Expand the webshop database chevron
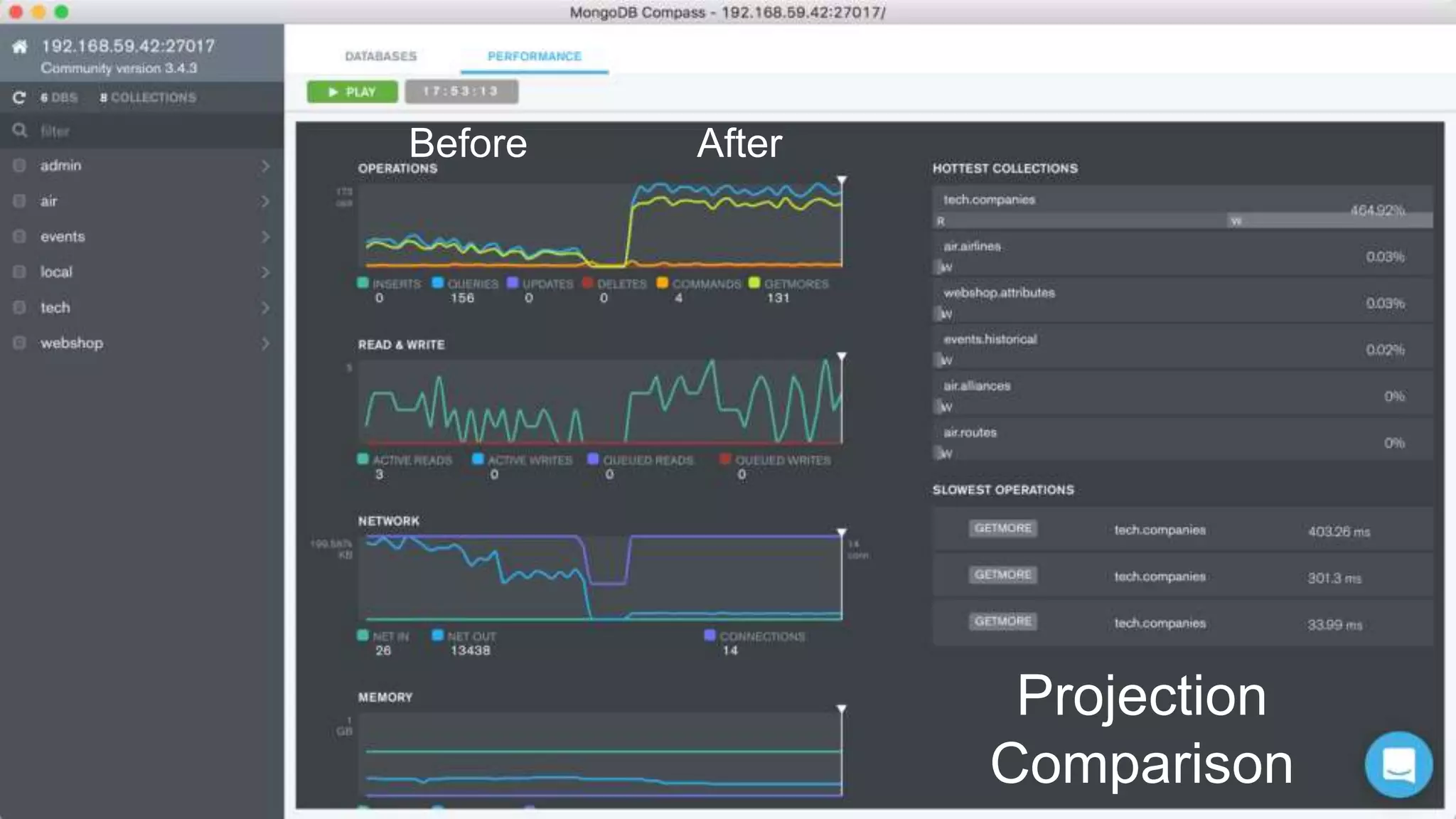 pos(265,343)
